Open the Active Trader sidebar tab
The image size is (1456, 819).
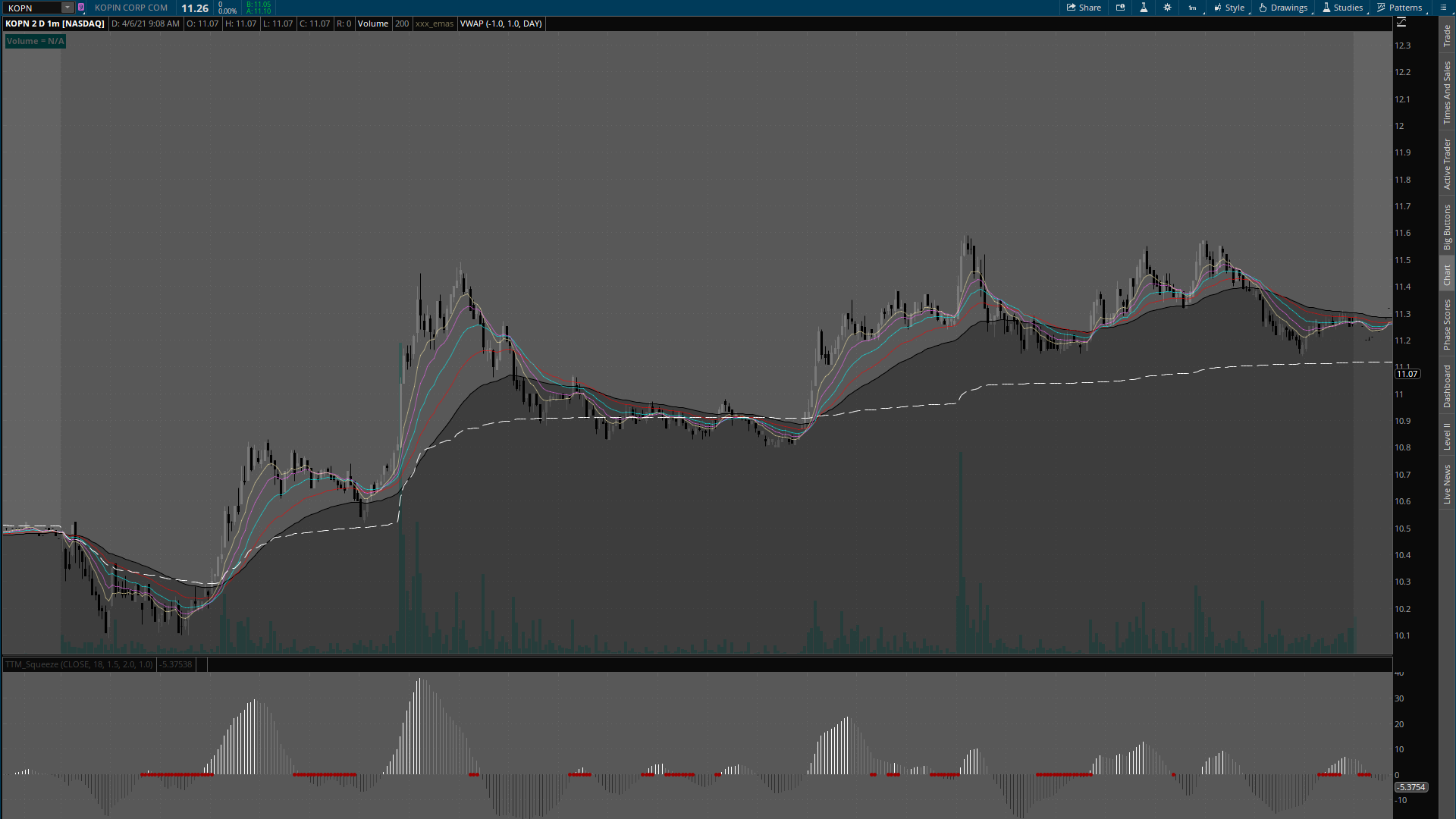[x=1447, y=163]
